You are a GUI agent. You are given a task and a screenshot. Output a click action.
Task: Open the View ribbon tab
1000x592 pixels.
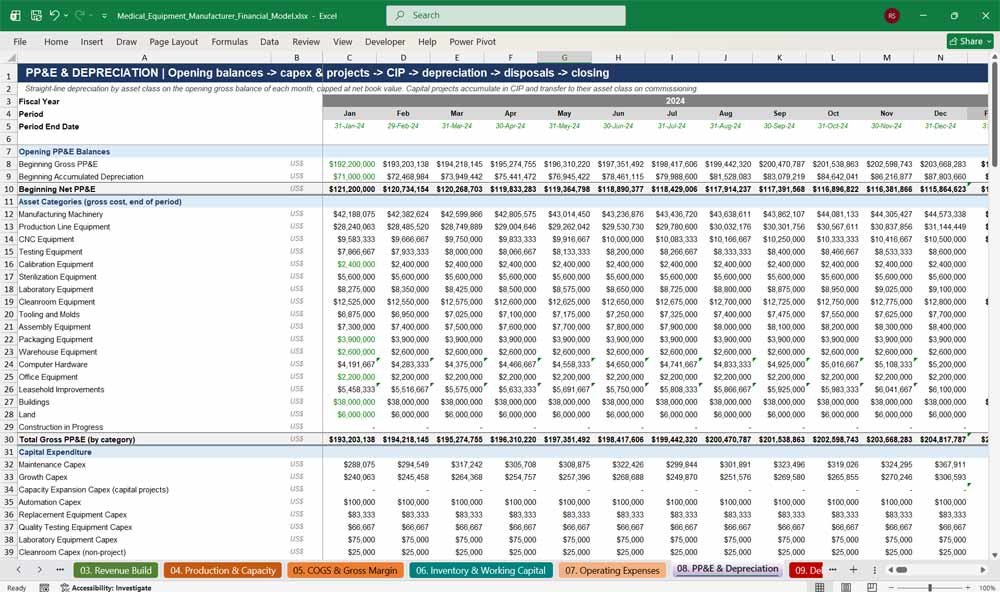(x=342, y=41)
